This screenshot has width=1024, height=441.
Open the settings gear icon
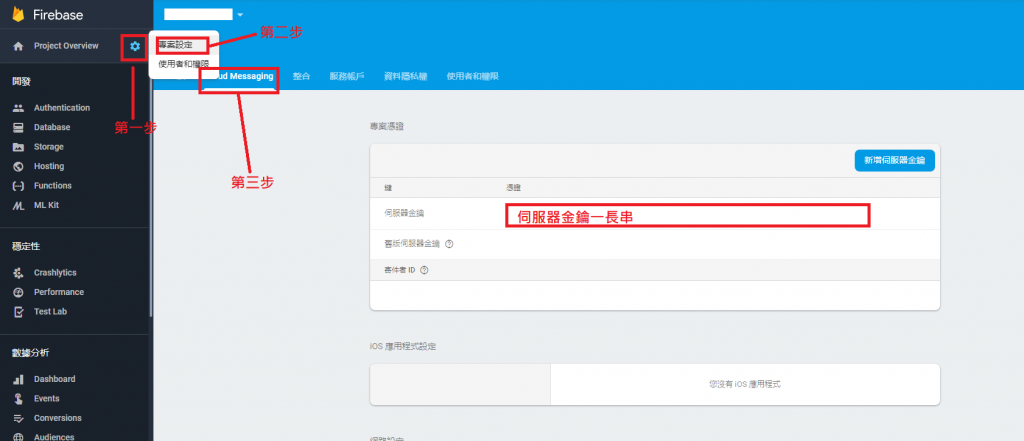click(135, 46)
